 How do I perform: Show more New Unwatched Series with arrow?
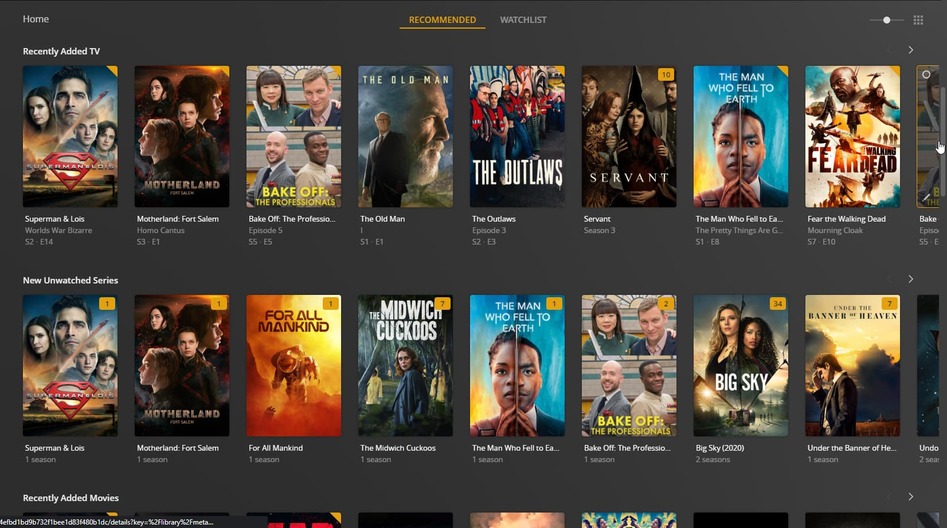[x=911, y=279]
